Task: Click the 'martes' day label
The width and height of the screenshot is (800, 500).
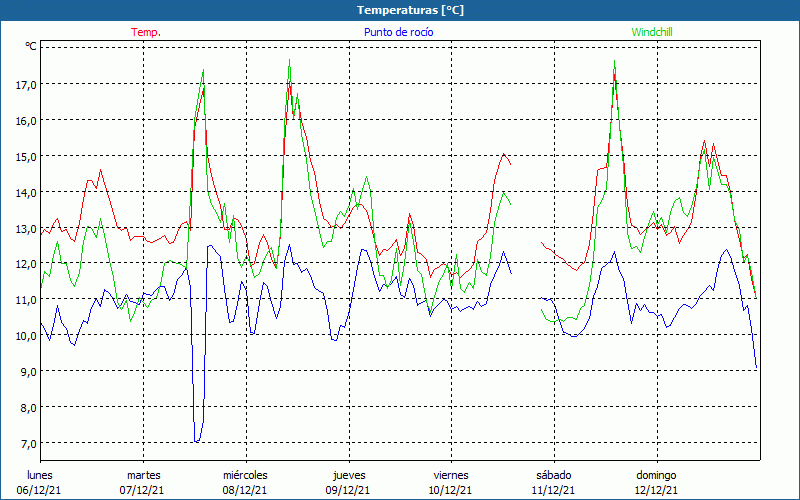Action: coord(144,475)
